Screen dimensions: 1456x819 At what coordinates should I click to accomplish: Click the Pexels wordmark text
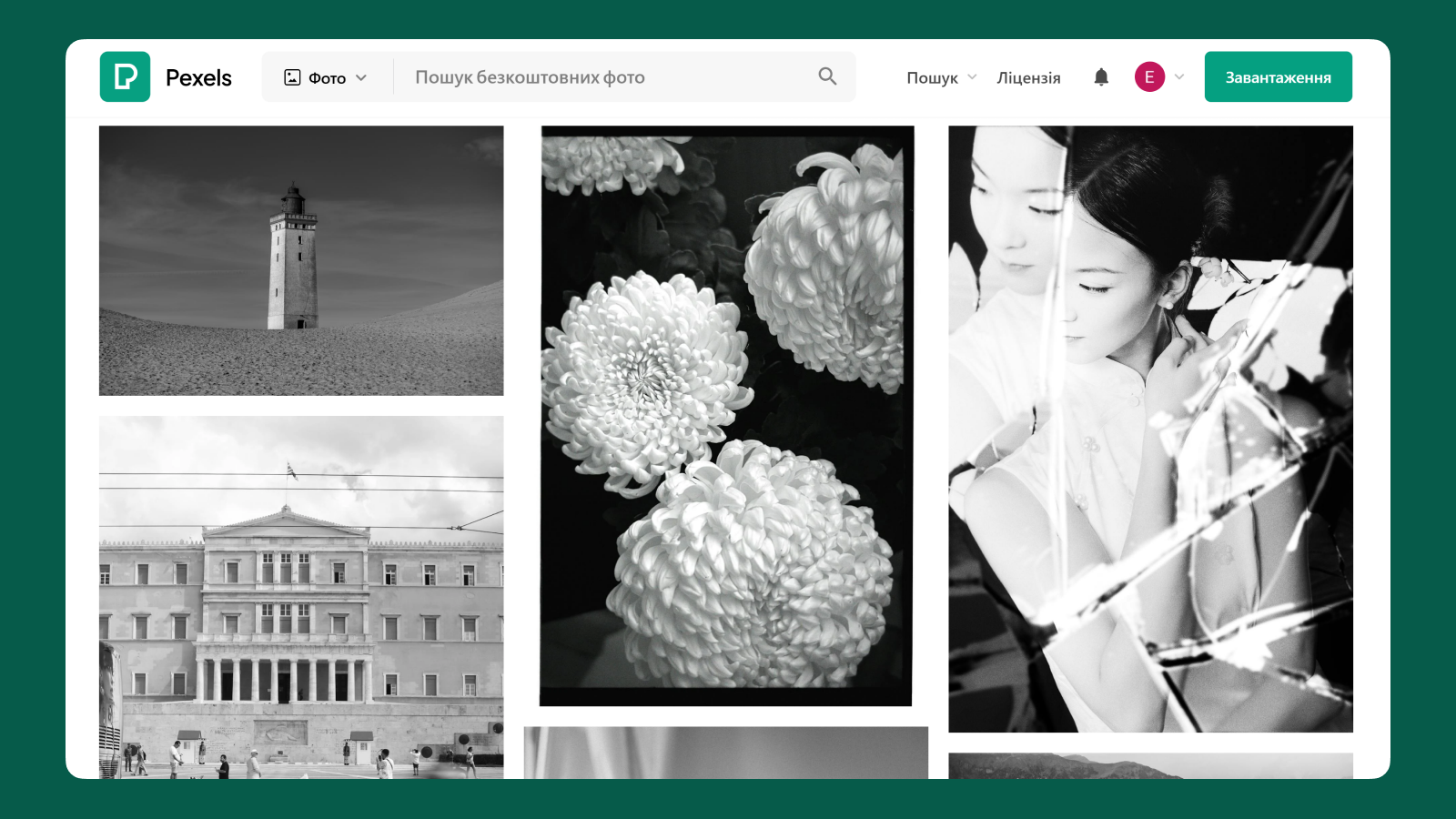(x=198, y=78)
